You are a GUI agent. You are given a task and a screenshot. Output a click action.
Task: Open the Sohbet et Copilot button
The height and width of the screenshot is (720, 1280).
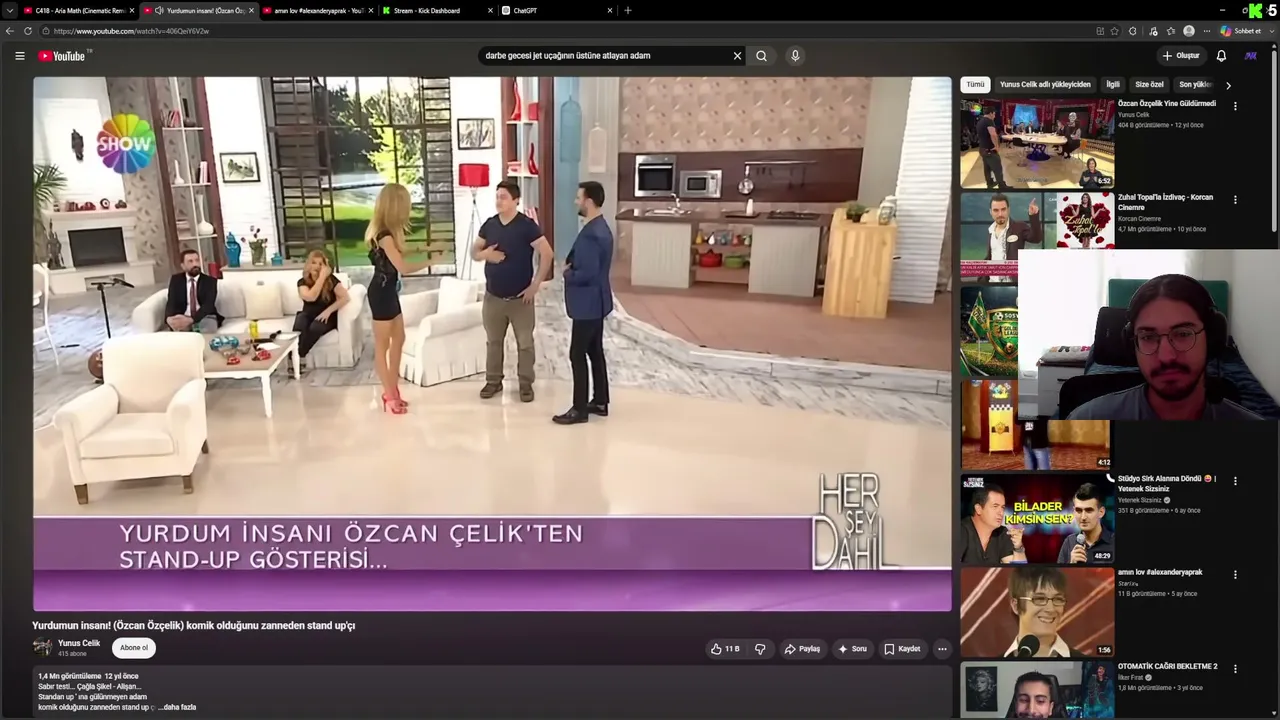1241,31
